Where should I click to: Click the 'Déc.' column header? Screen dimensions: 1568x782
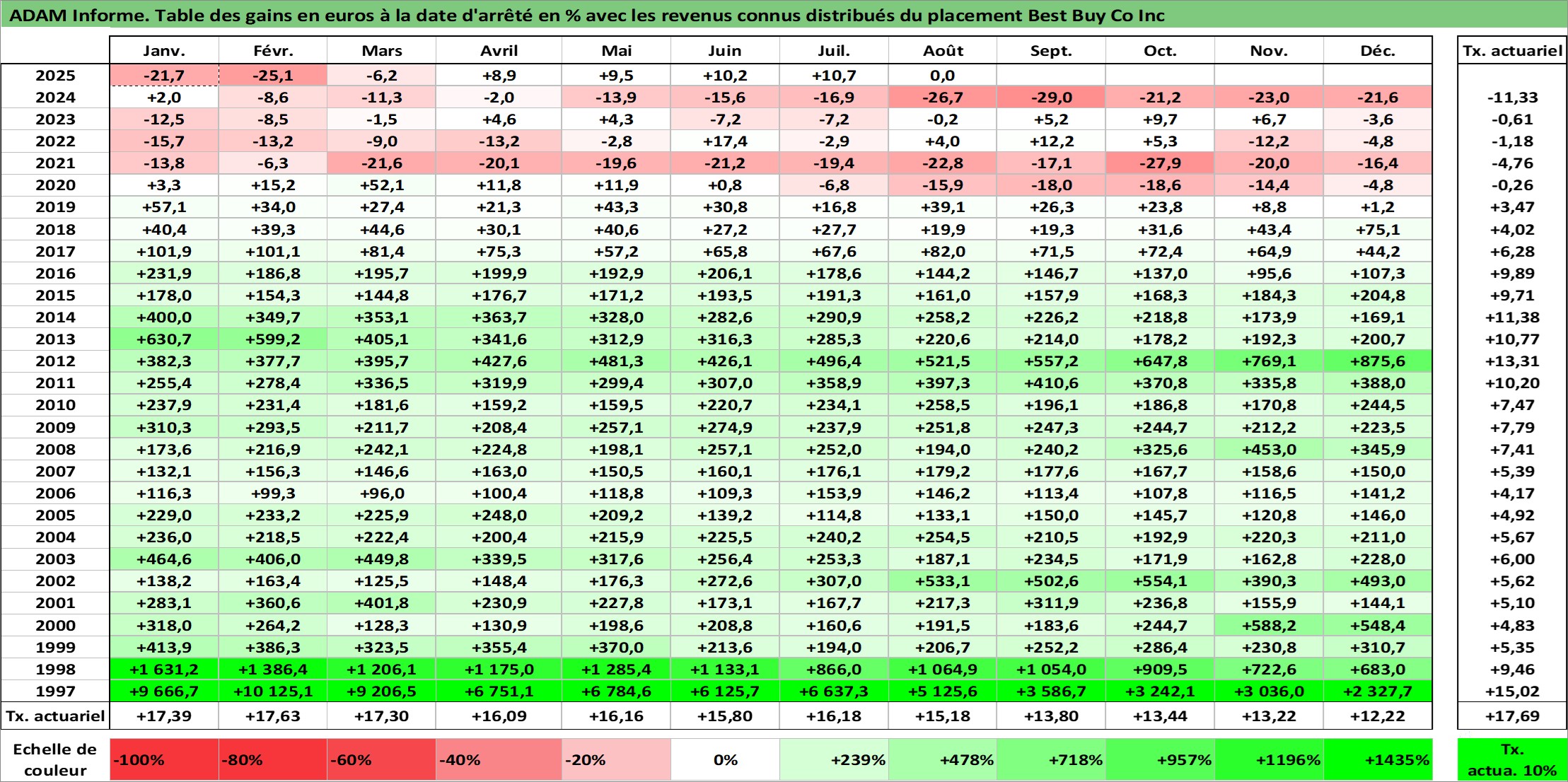(1378, 51)
